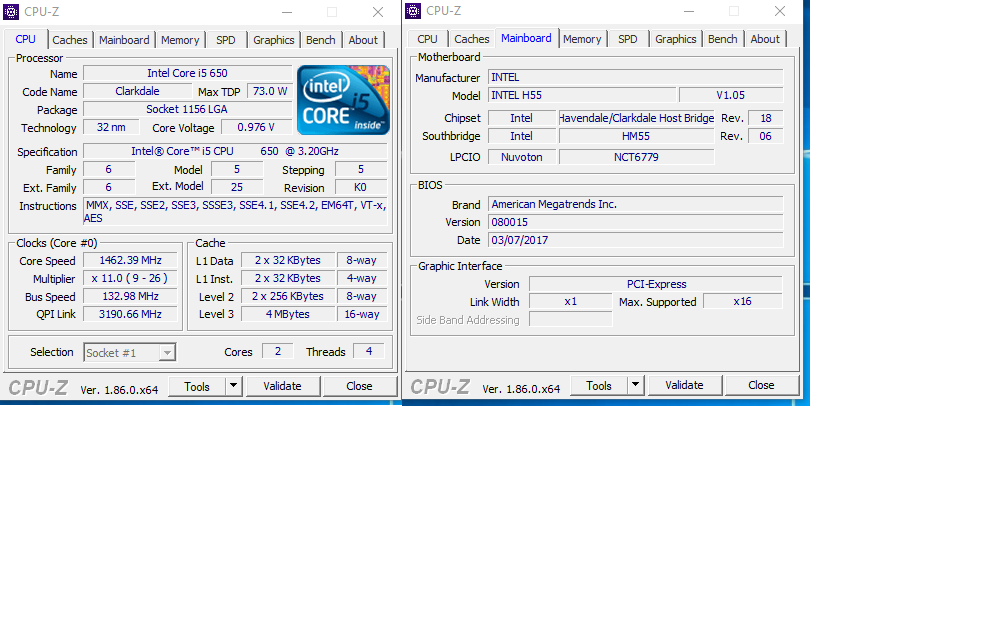Screen dimensions: 1008x630
Task: Click the x 11.0 multiplier value
Action: [x=130, y=278]
